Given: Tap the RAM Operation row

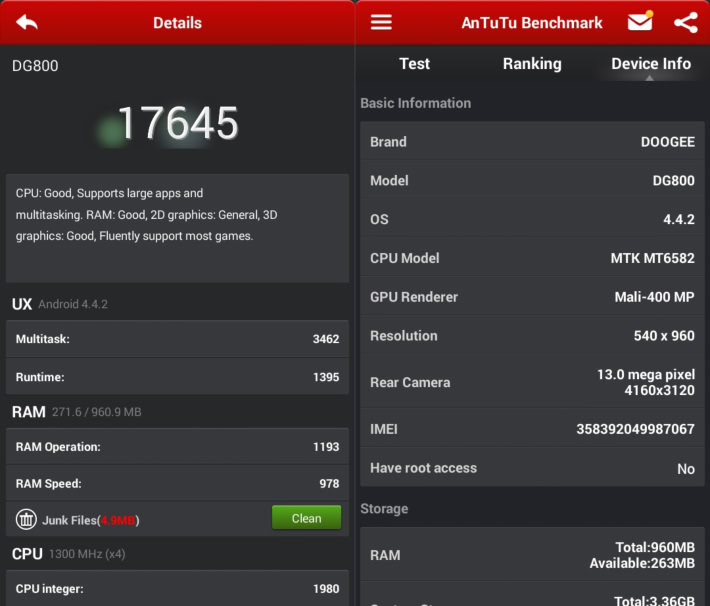Looking at the screenshot, I should (177, 447).
